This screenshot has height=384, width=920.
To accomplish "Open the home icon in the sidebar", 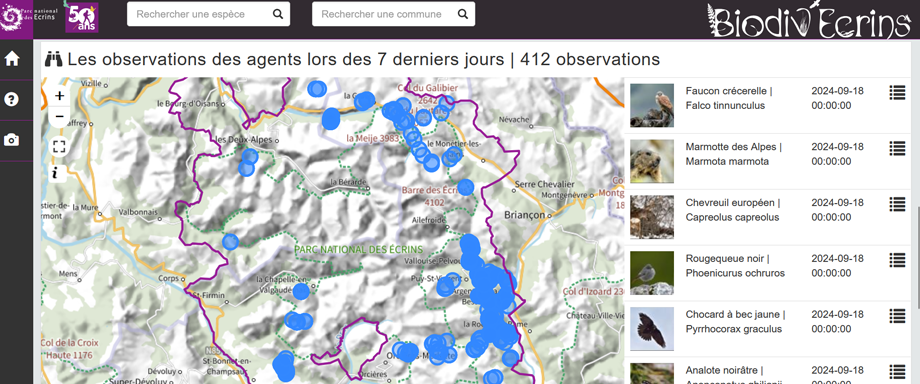I will (x=12, y=59).
